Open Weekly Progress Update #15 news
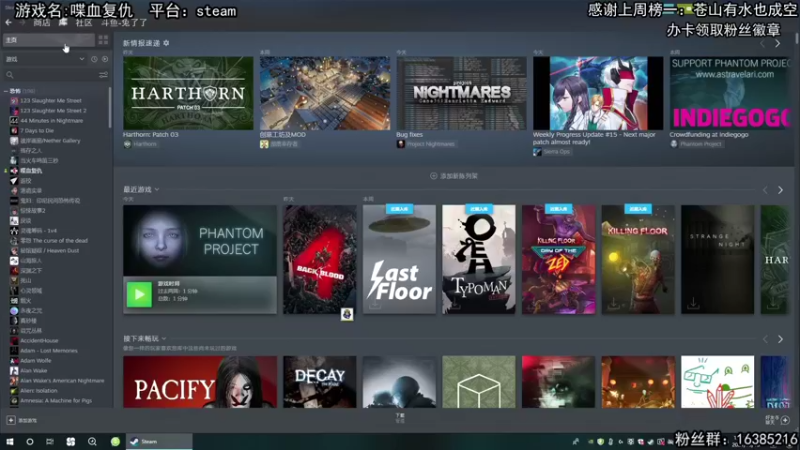The width and height of the screenshot is (800, 450). (x=594, y=138)
